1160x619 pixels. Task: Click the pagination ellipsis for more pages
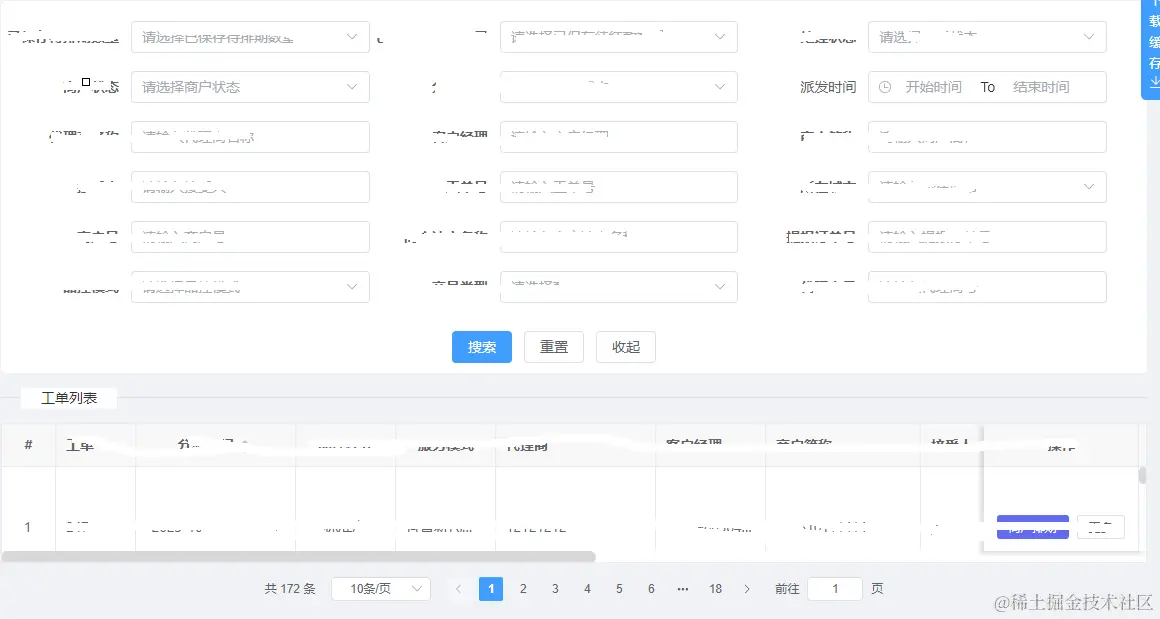[683, 589]
